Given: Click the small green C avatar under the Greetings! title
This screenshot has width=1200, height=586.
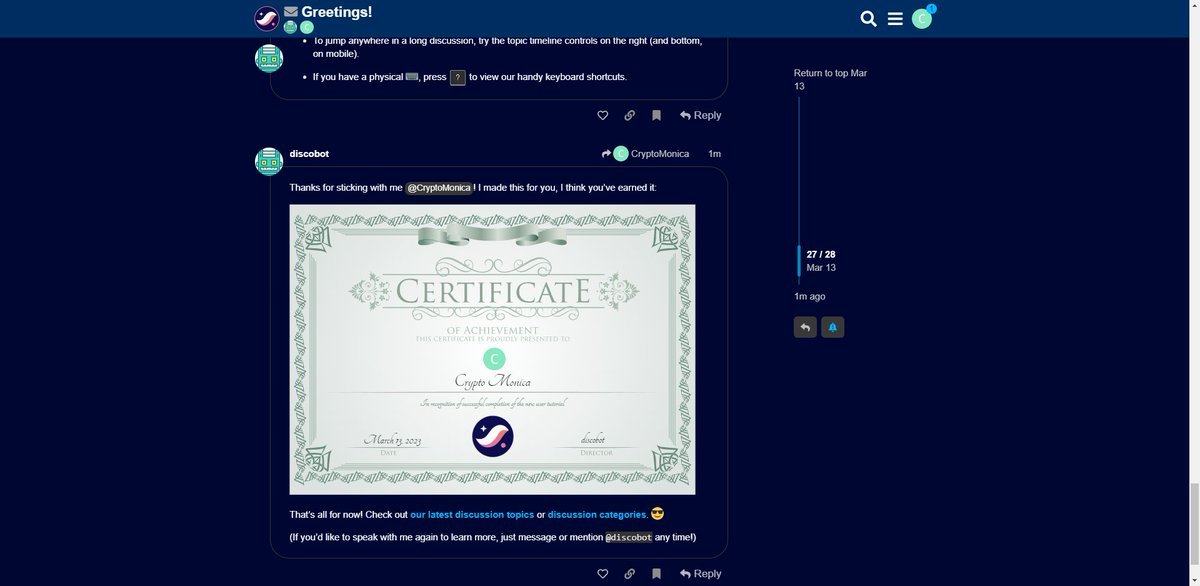Looking at the screenshot, I should pyautogui.click(x=307, y=28).
